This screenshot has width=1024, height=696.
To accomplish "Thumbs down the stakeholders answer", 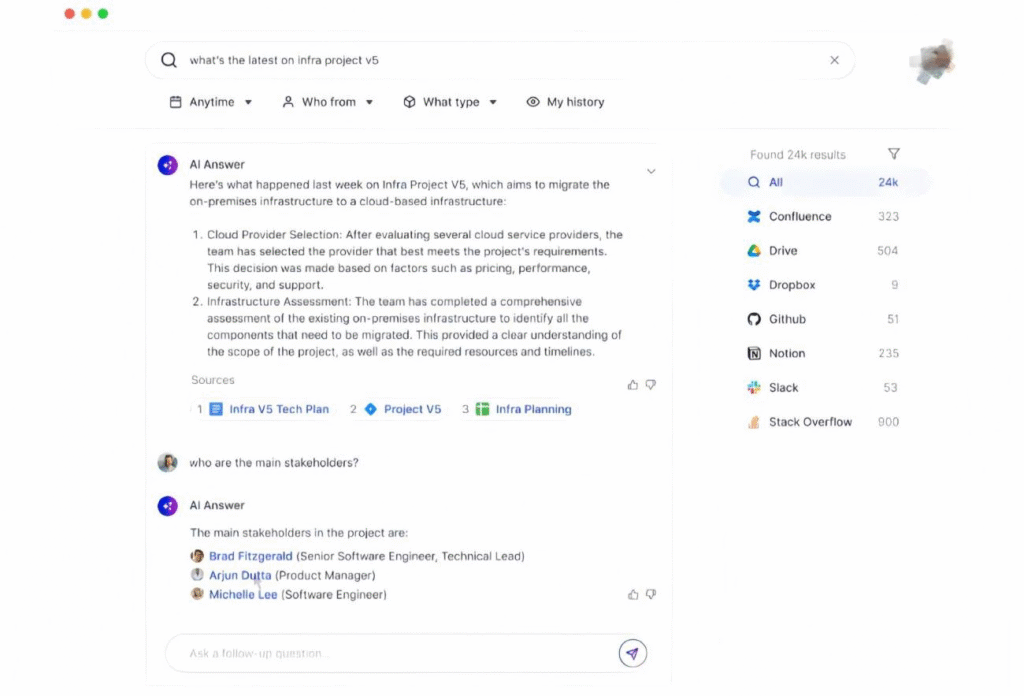I will (x=651, y=594).
